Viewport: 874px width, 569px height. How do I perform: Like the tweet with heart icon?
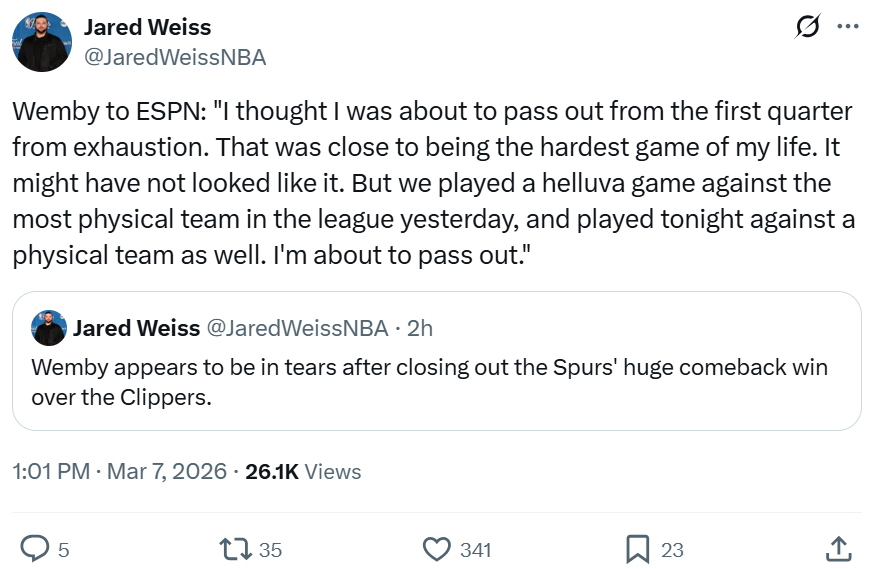[x=436, y=548]
